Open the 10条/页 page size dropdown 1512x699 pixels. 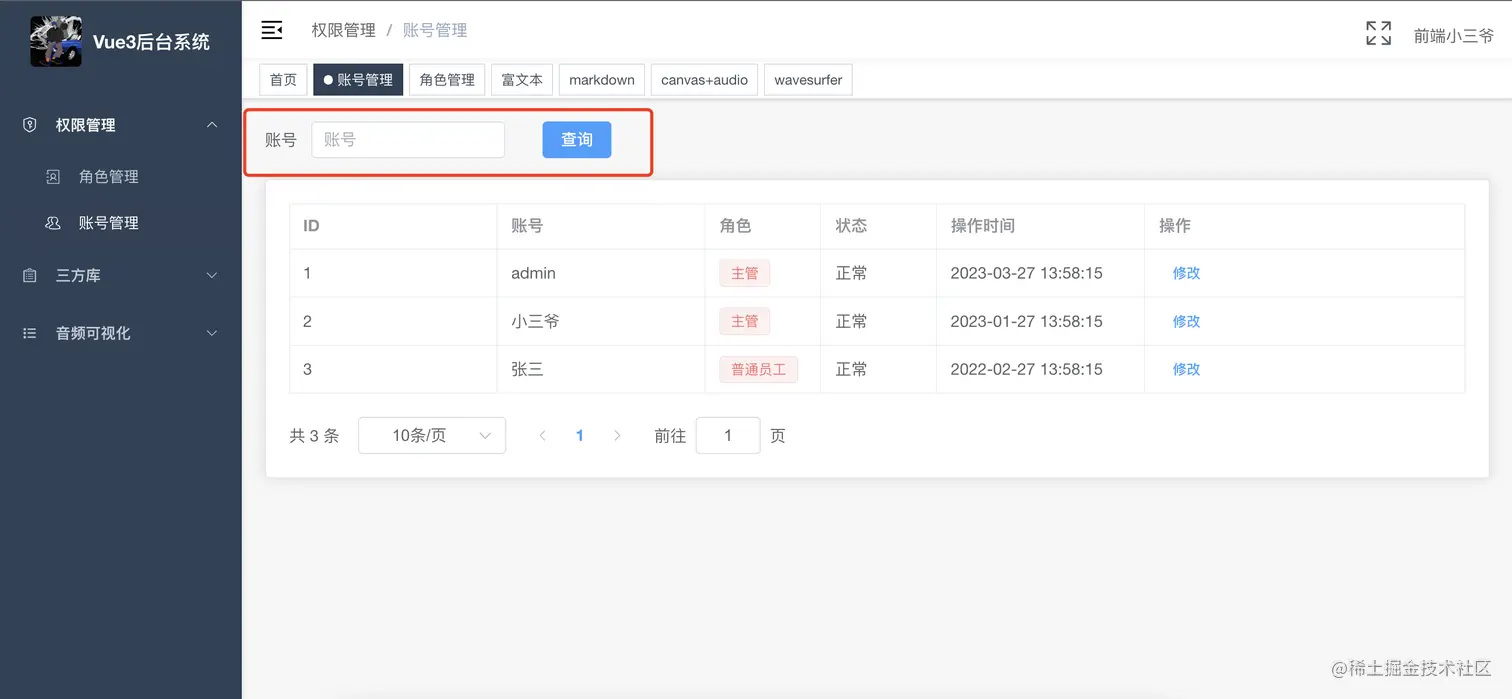click(432, 435)
